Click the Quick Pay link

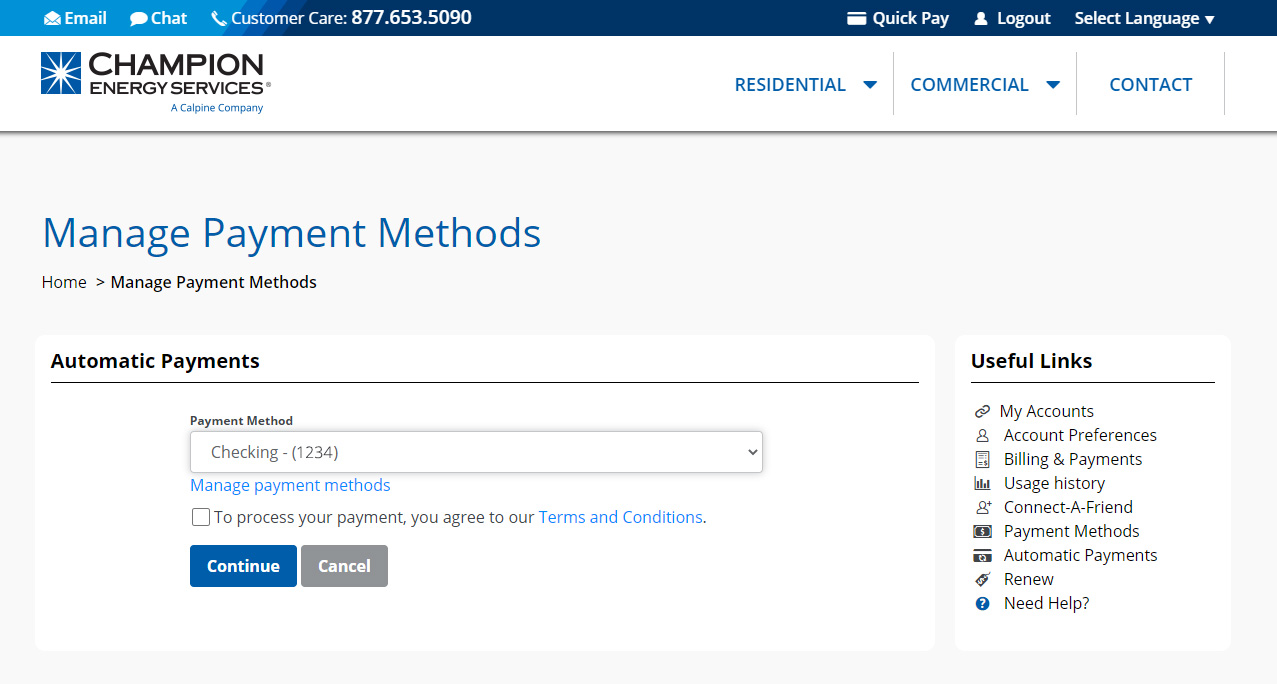tap(910, 18)
